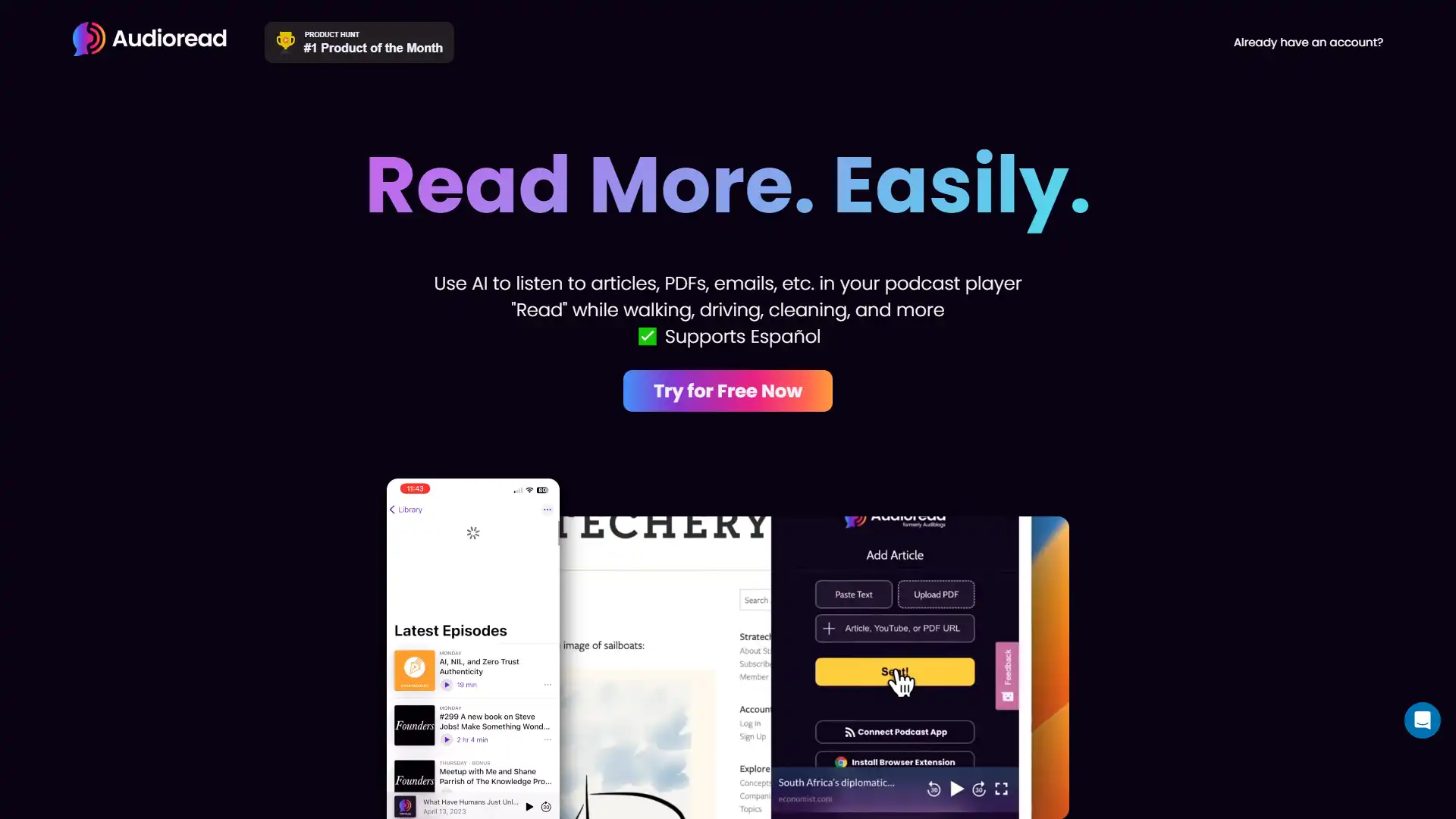Click the Add Article URL plus icon
Screen dimensions: 1456x819
click(830, 628)
